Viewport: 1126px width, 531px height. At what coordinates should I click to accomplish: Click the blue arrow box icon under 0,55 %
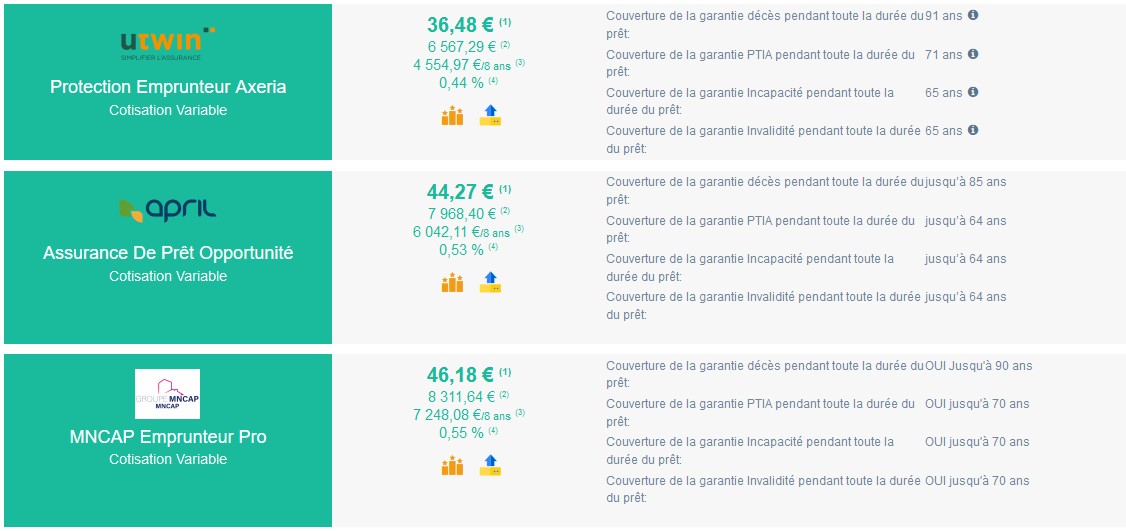pos(490,465)
